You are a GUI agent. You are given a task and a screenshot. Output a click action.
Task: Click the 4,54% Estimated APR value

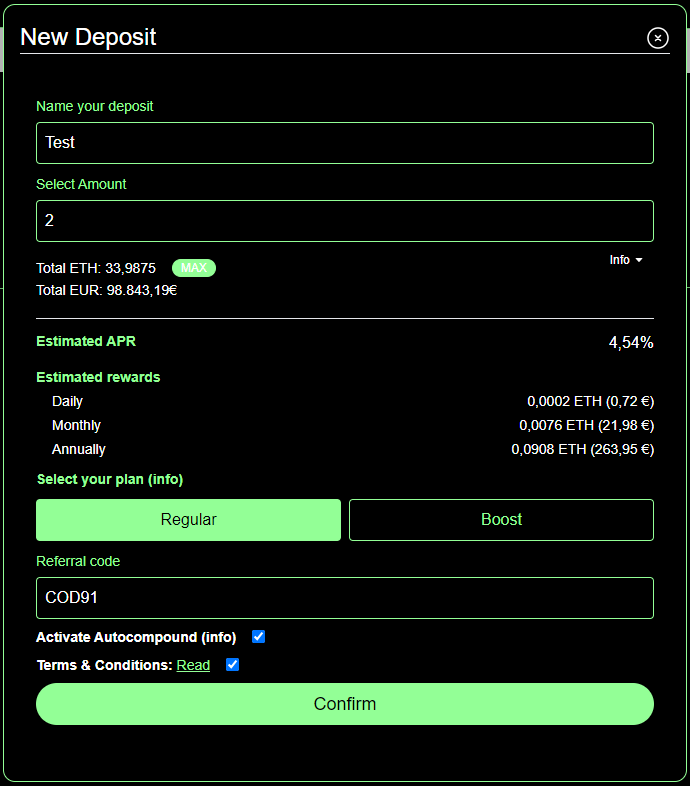[630, 343]
